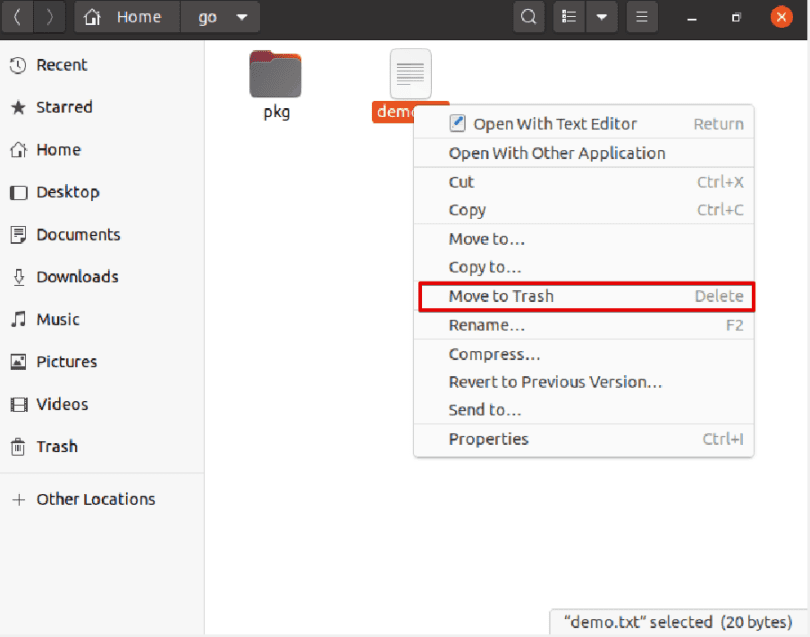810x637 pixels.
Task: Open the pkg folder thumbnail
Action: [x=275, y=74]
